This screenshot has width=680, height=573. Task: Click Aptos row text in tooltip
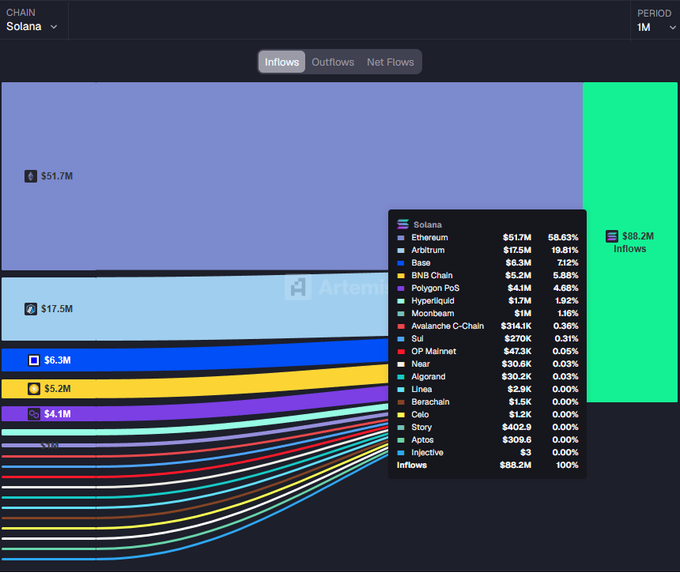(x=422, y=440)
